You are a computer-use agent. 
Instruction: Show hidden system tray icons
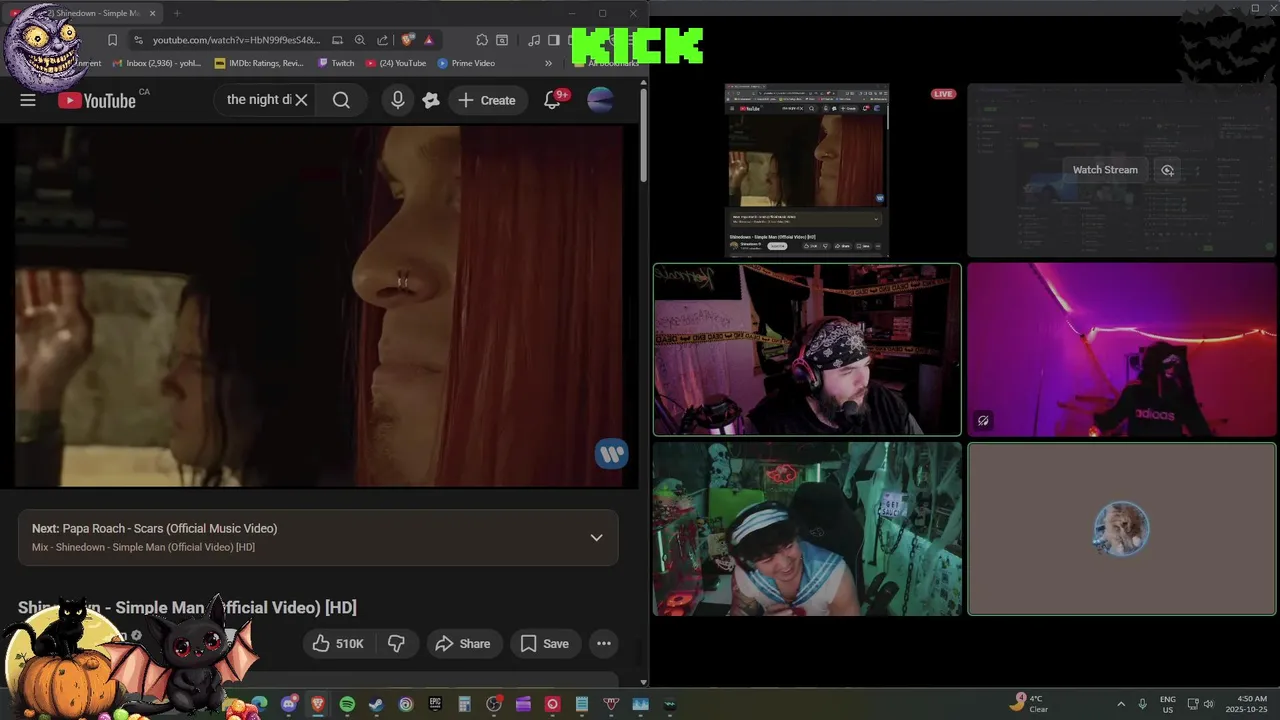(x=1120, y=704)
